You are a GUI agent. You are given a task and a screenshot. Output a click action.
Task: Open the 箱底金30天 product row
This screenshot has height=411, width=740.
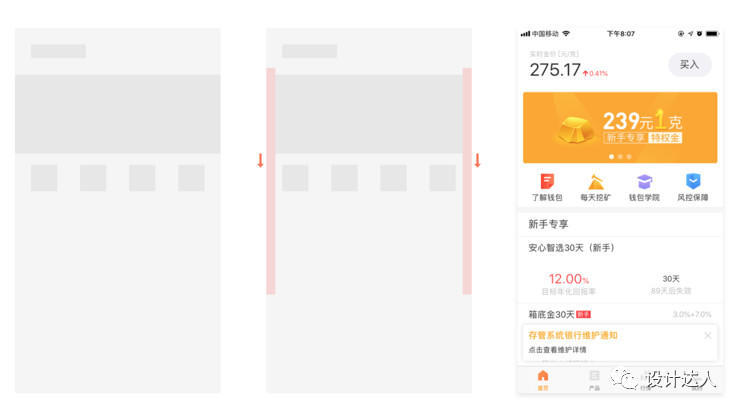click(x=620, y=314)
